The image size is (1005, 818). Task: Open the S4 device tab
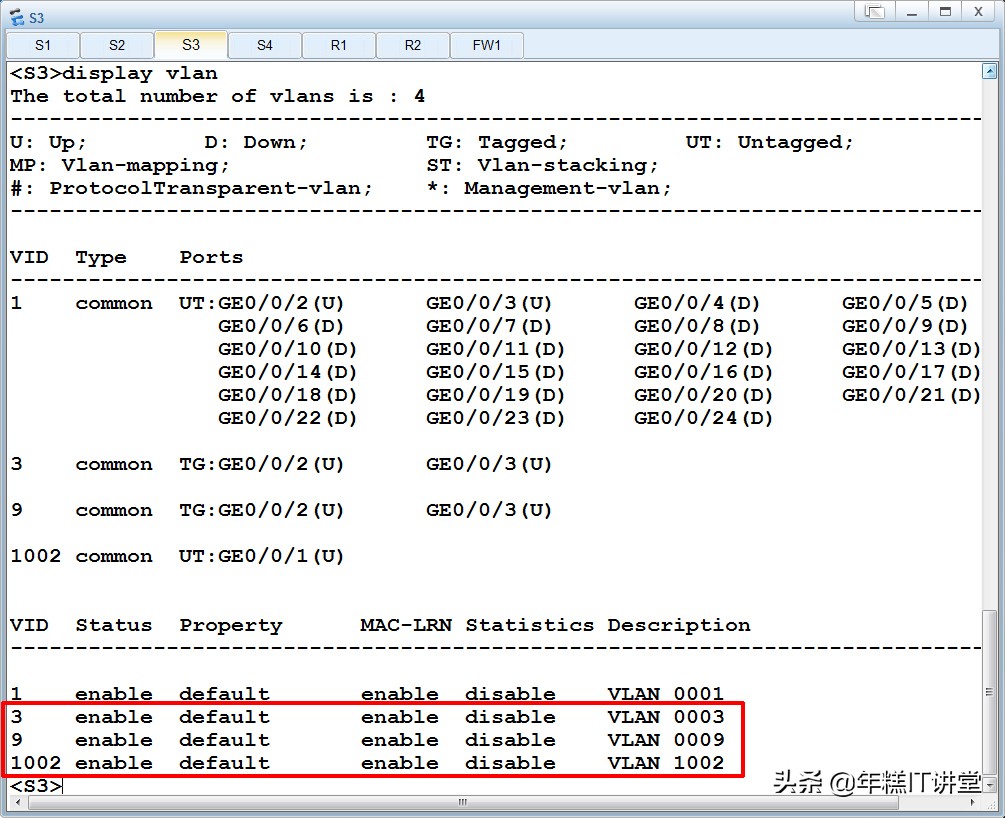click(x=265, y=46)
